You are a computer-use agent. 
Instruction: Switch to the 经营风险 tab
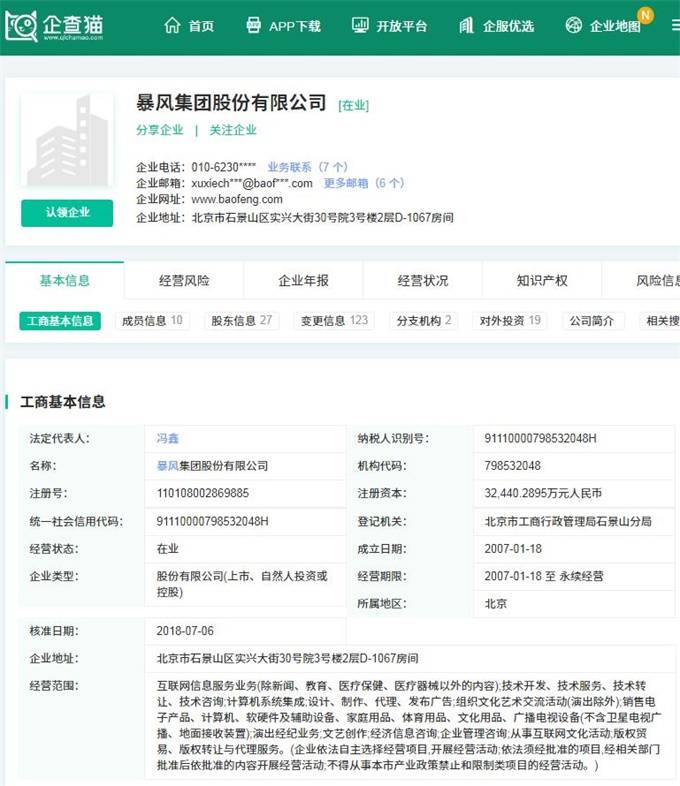tap(184, 281)
